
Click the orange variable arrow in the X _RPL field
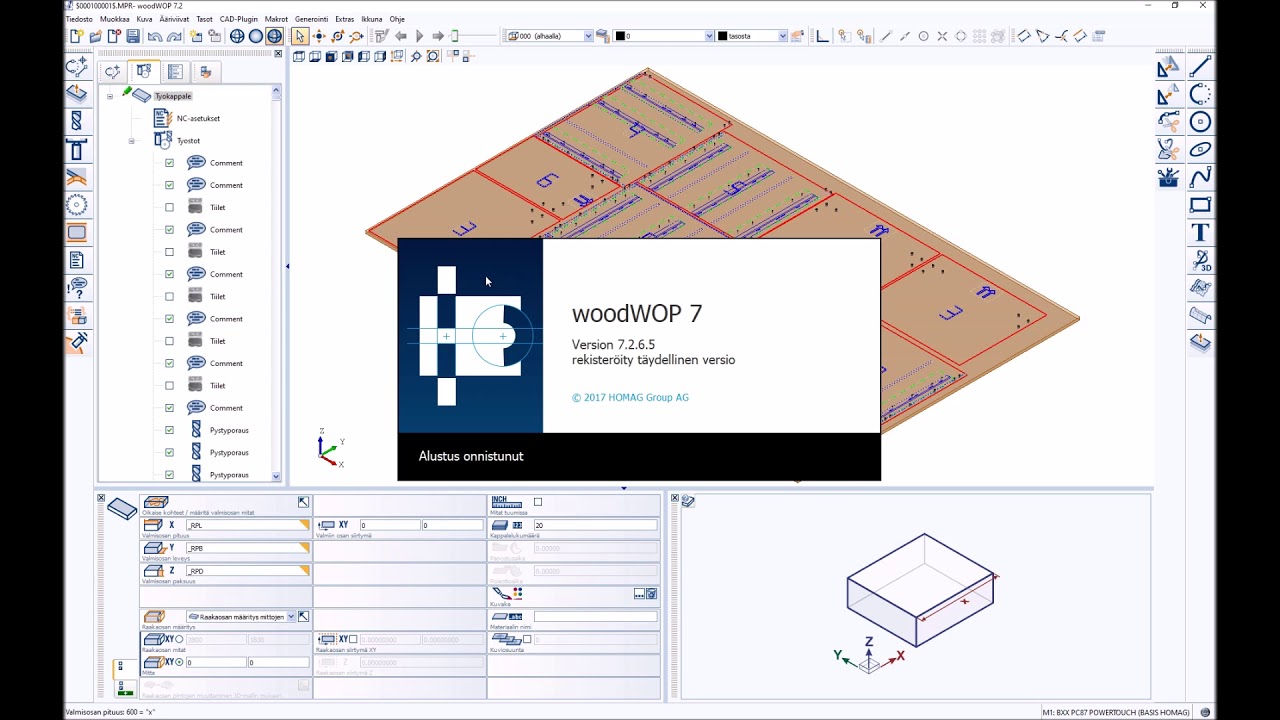[304, 525]
